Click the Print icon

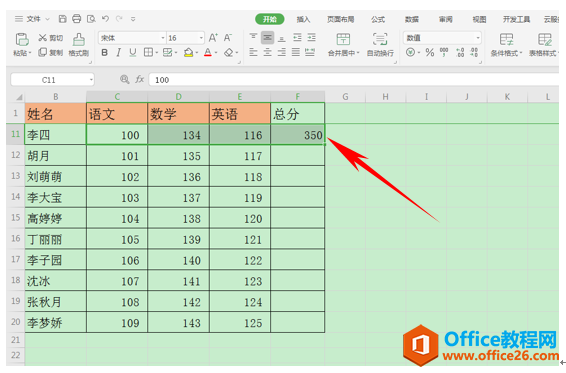[77, 19]
